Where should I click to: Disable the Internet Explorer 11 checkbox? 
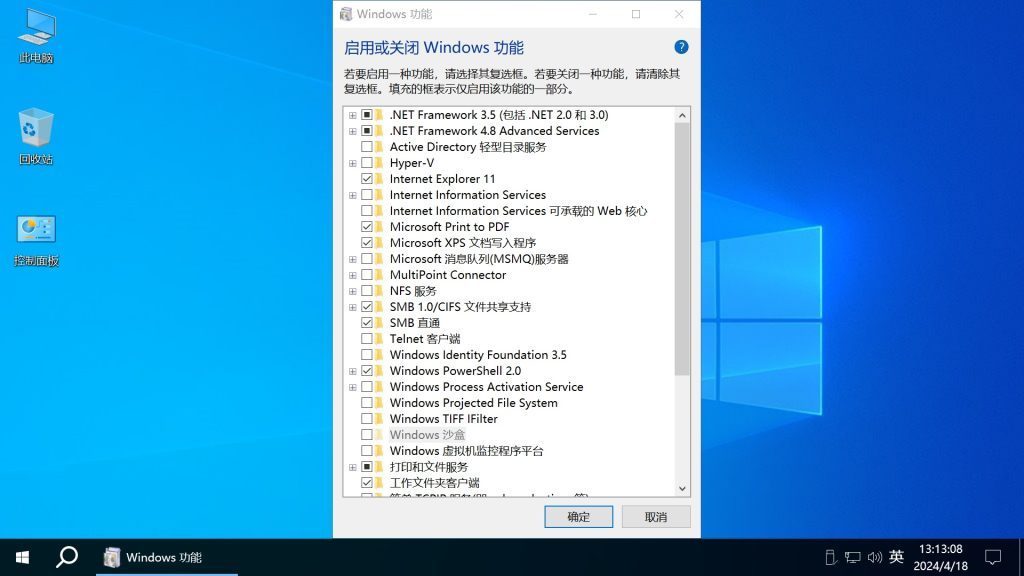[367, 178]
